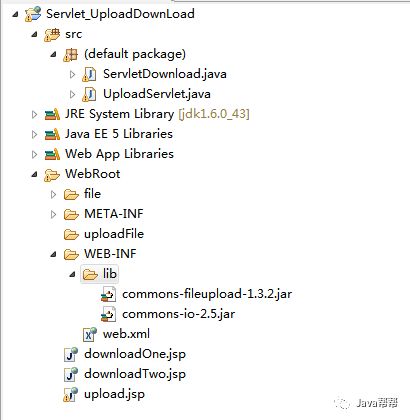Select the src label
Viewport: 410px width, 420px height.
[73, 34]
